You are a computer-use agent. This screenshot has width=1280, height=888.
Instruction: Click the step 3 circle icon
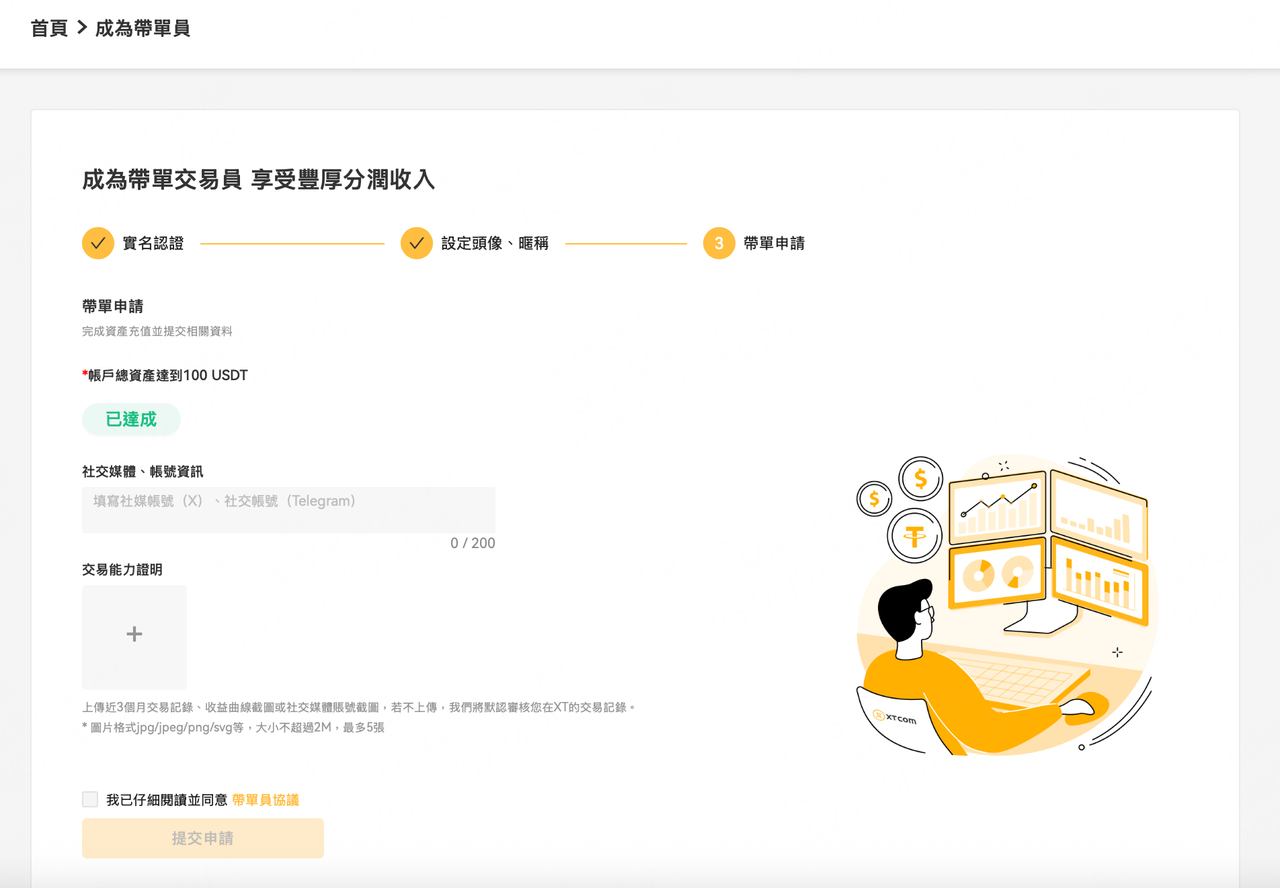coord(719,243)
